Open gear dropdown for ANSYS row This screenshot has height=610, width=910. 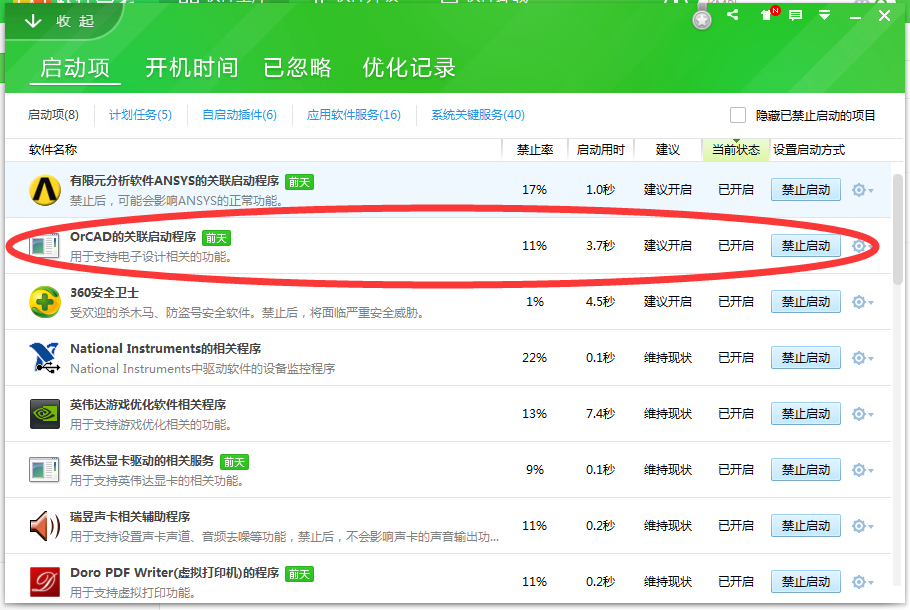point(862,190)
